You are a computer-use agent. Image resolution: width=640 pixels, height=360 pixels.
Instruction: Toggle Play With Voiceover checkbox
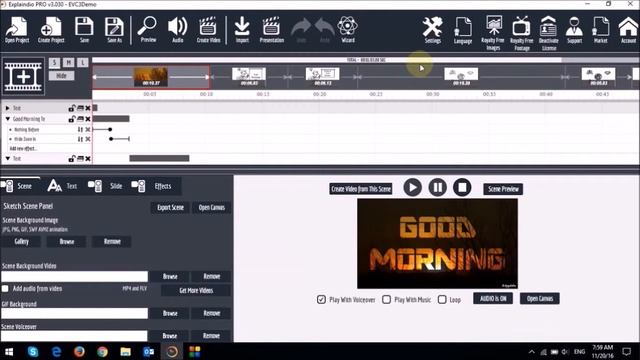click(x=321, y=300)
